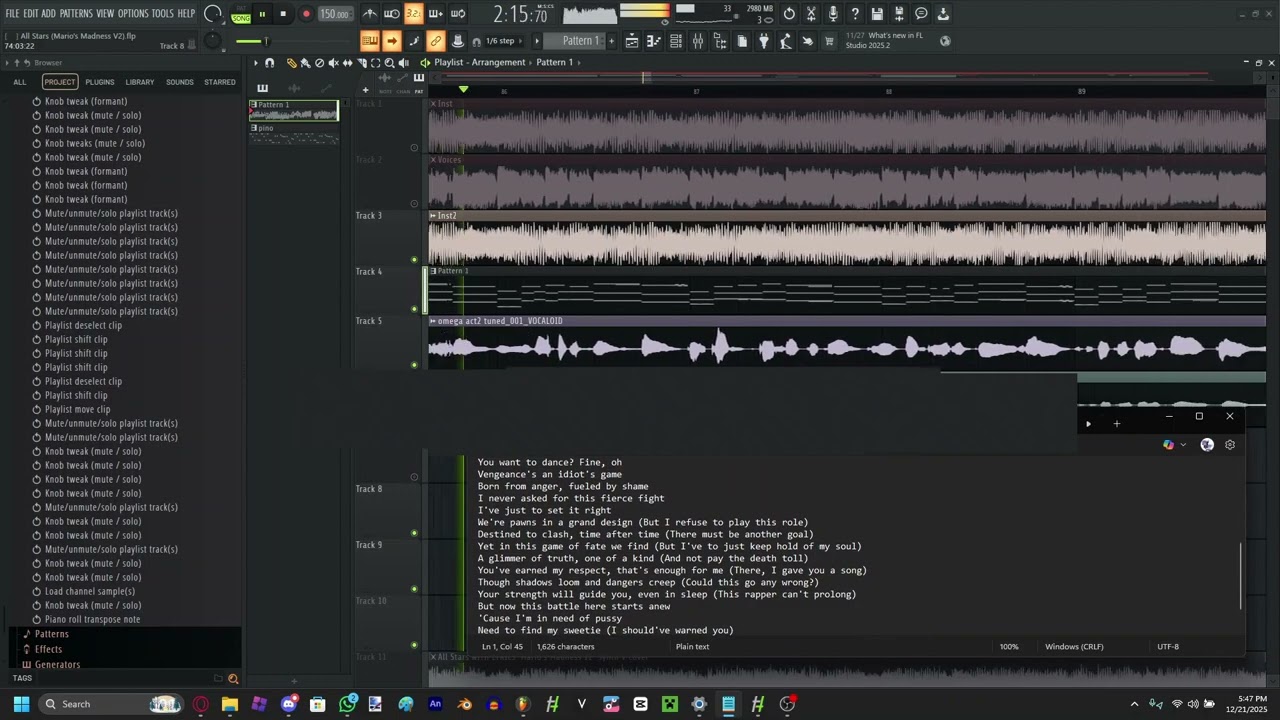The width and height of the screenshot is (1280, 720).
Task: Toggle the auto scrolling arrow icon
Action: coord(392,41)
